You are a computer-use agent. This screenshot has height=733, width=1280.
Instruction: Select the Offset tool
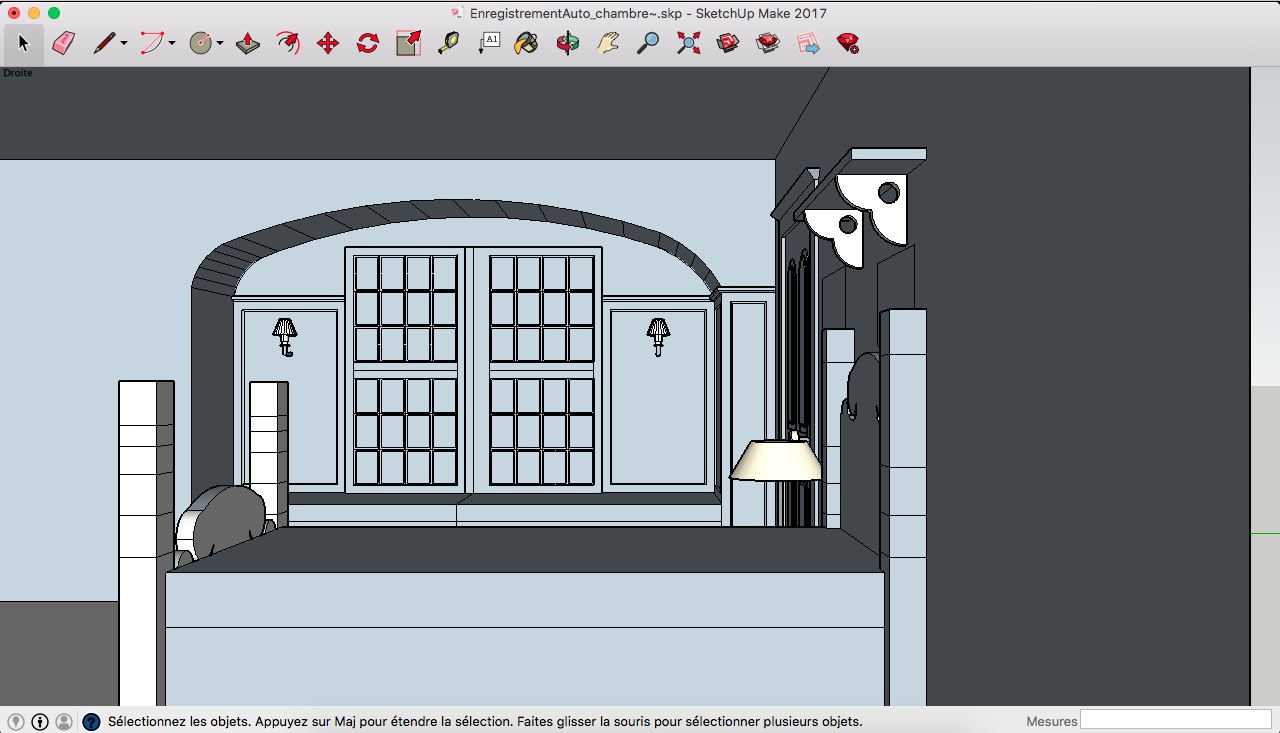pos(288,43)
